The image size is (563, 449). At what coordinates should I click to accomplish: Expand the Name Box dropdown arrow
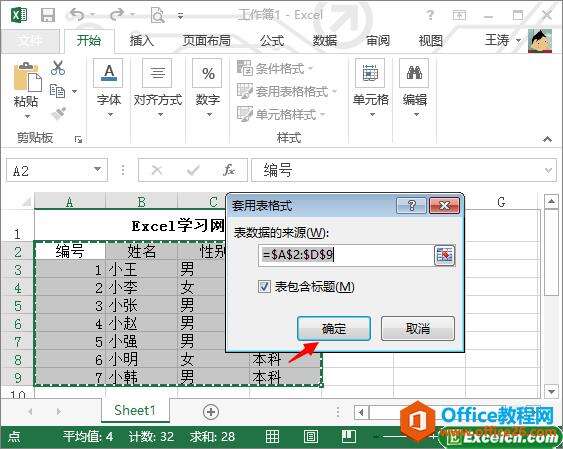(97, 169)
